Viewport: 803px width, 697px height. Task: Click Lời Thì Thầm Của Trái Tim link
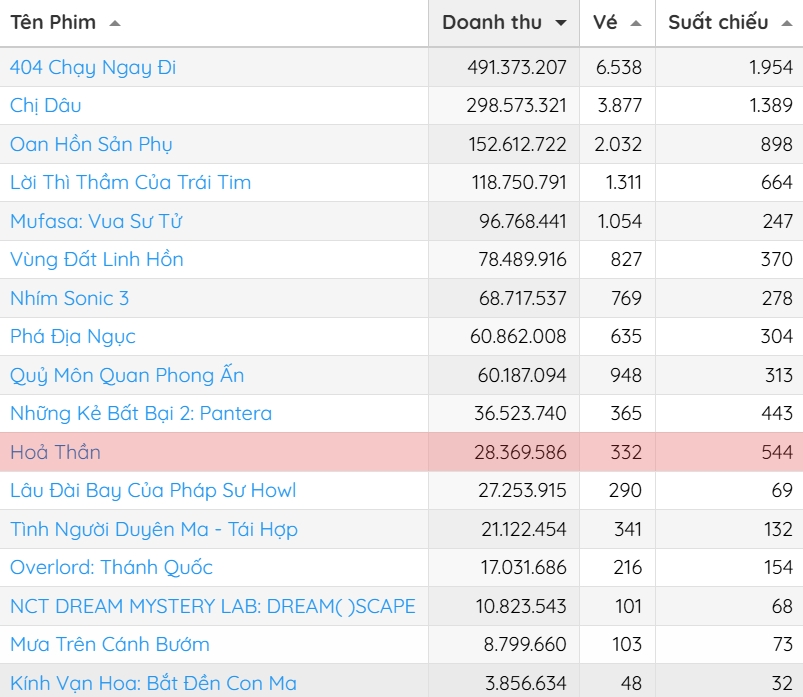[x=130, y=182]
